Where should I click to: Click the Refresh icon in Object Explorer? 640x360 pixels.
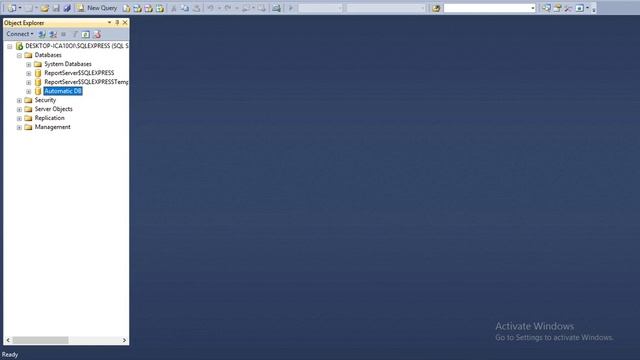point(85,34)
